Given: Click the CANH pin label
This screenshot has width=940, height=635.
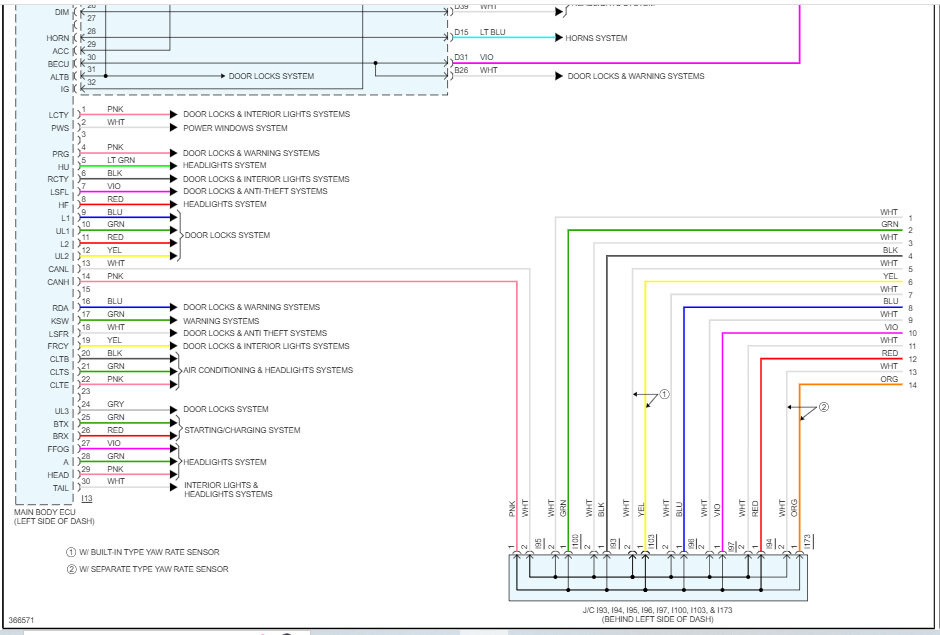Looking at the screenshot, I should (x=58, y=282).
